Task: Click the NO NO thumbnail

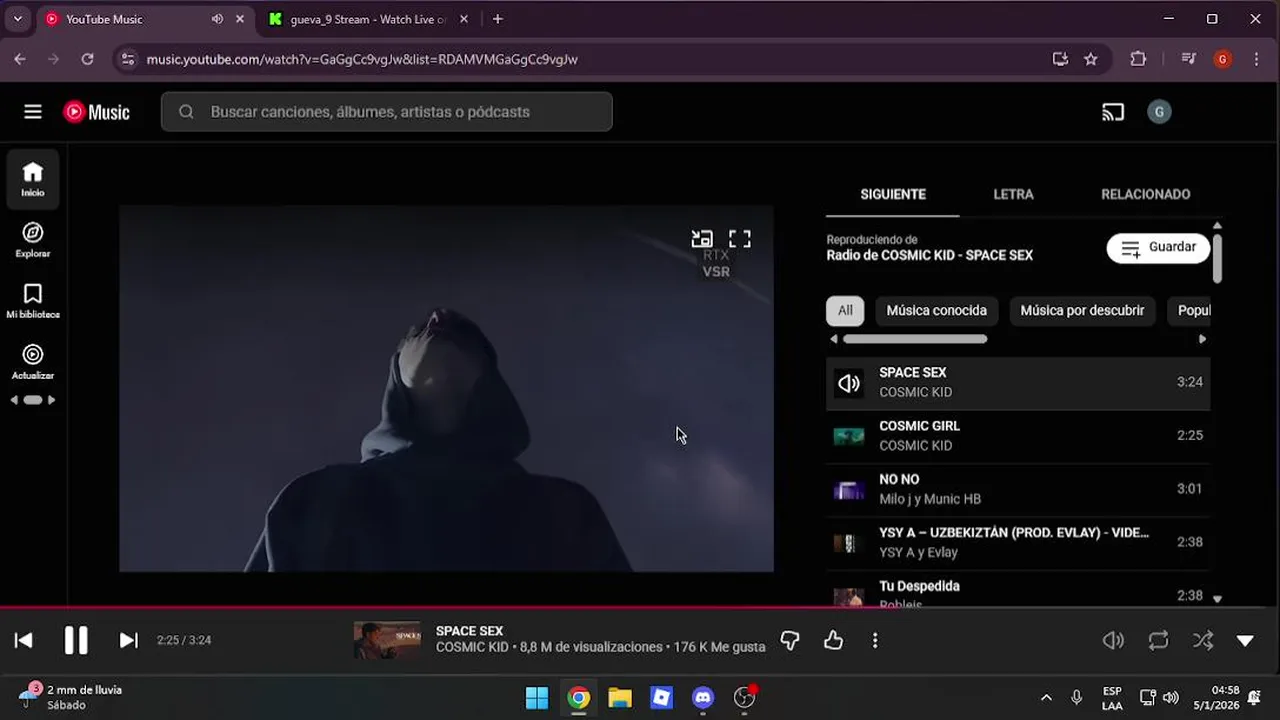Action: [849, 490]
